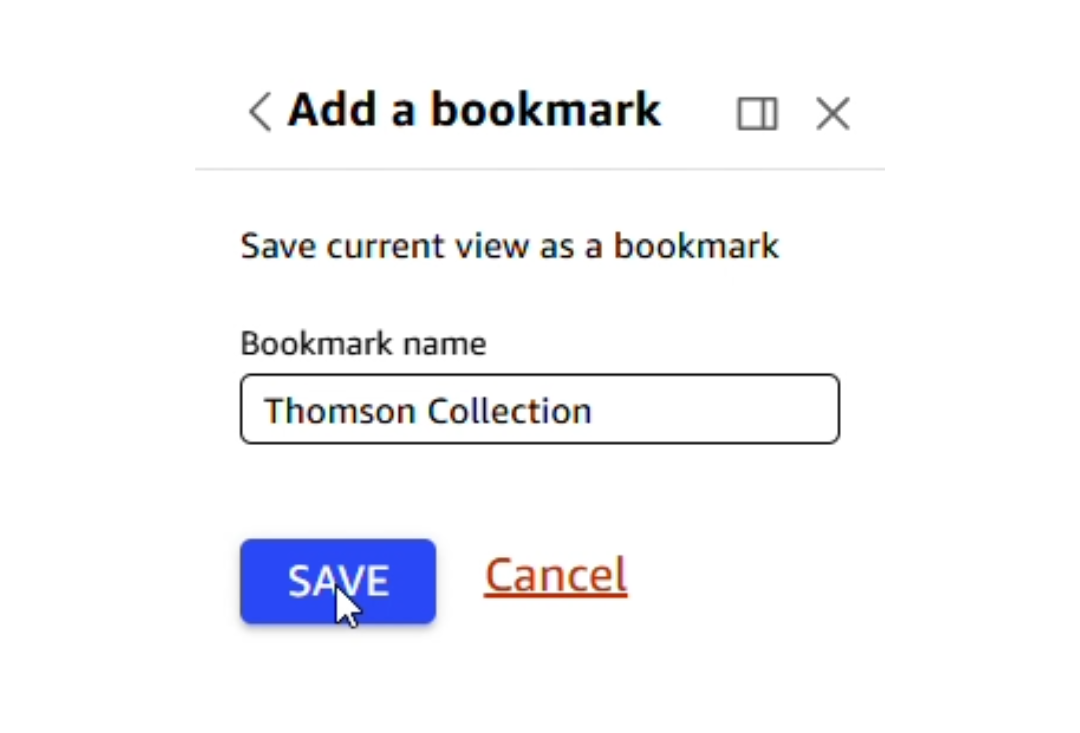Click the SAVE button
The image size is (1080, 733).
pyautogui.click(x=338, y=582)
